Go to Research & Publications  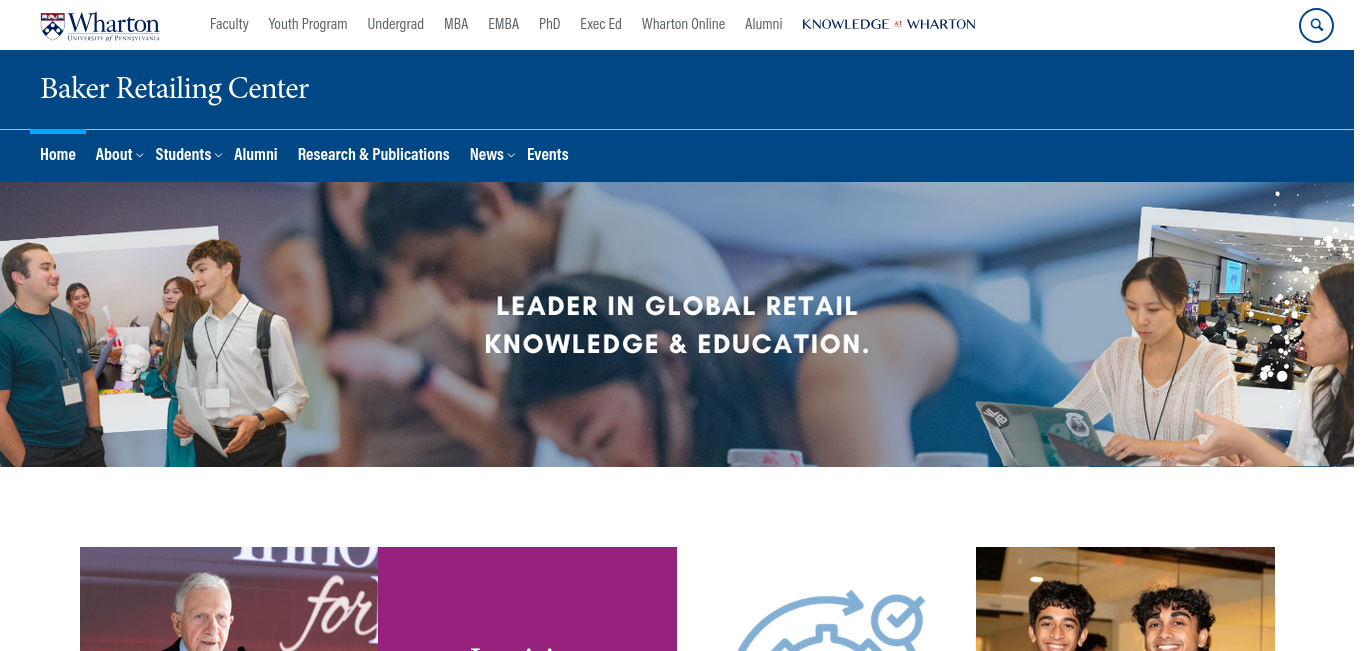pyautogui.click(x=374, y=154)
